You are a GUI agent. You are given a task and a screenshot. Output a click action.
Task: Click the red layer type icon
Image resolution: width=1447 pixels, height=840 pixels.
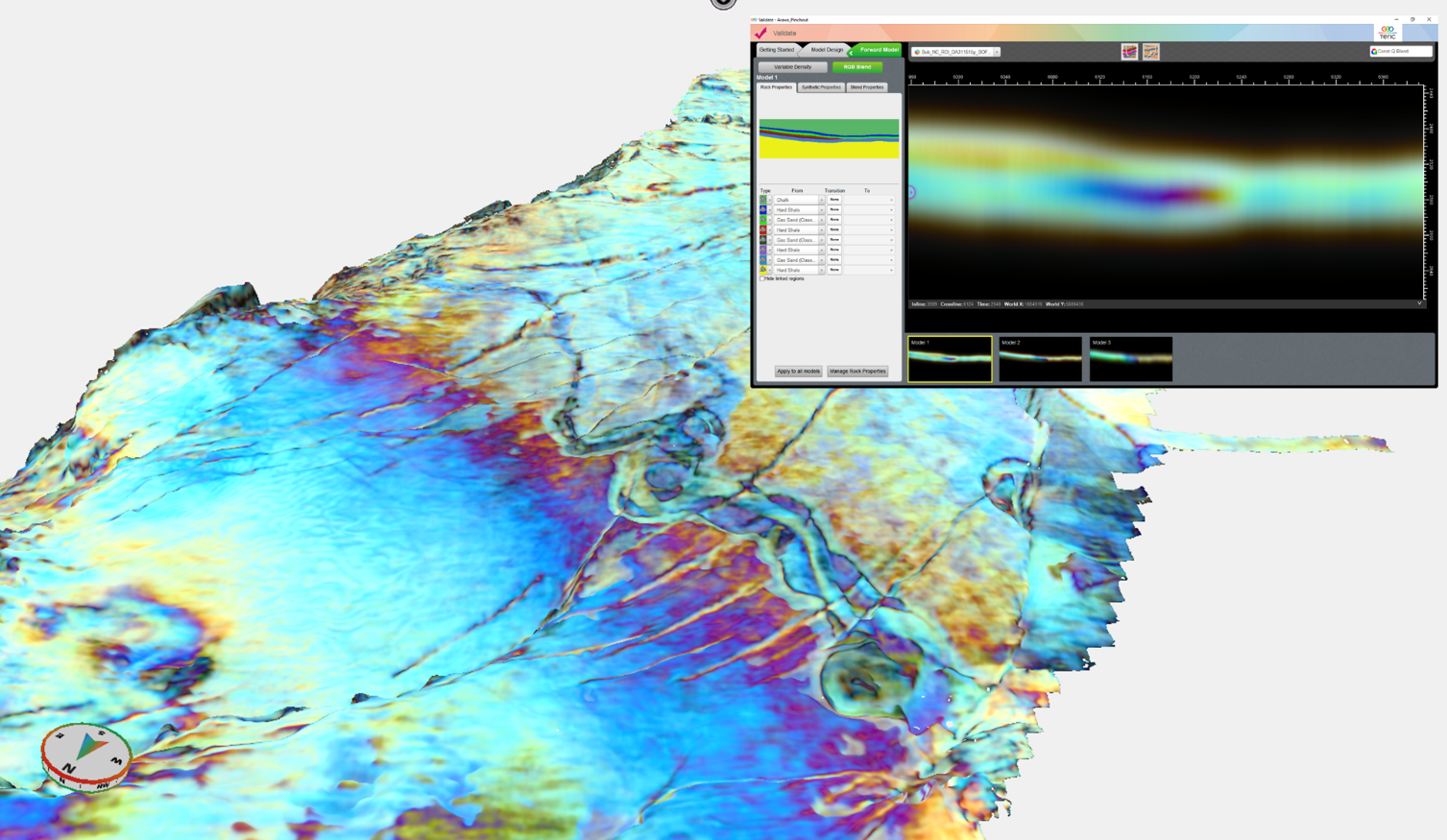[763, 230]
